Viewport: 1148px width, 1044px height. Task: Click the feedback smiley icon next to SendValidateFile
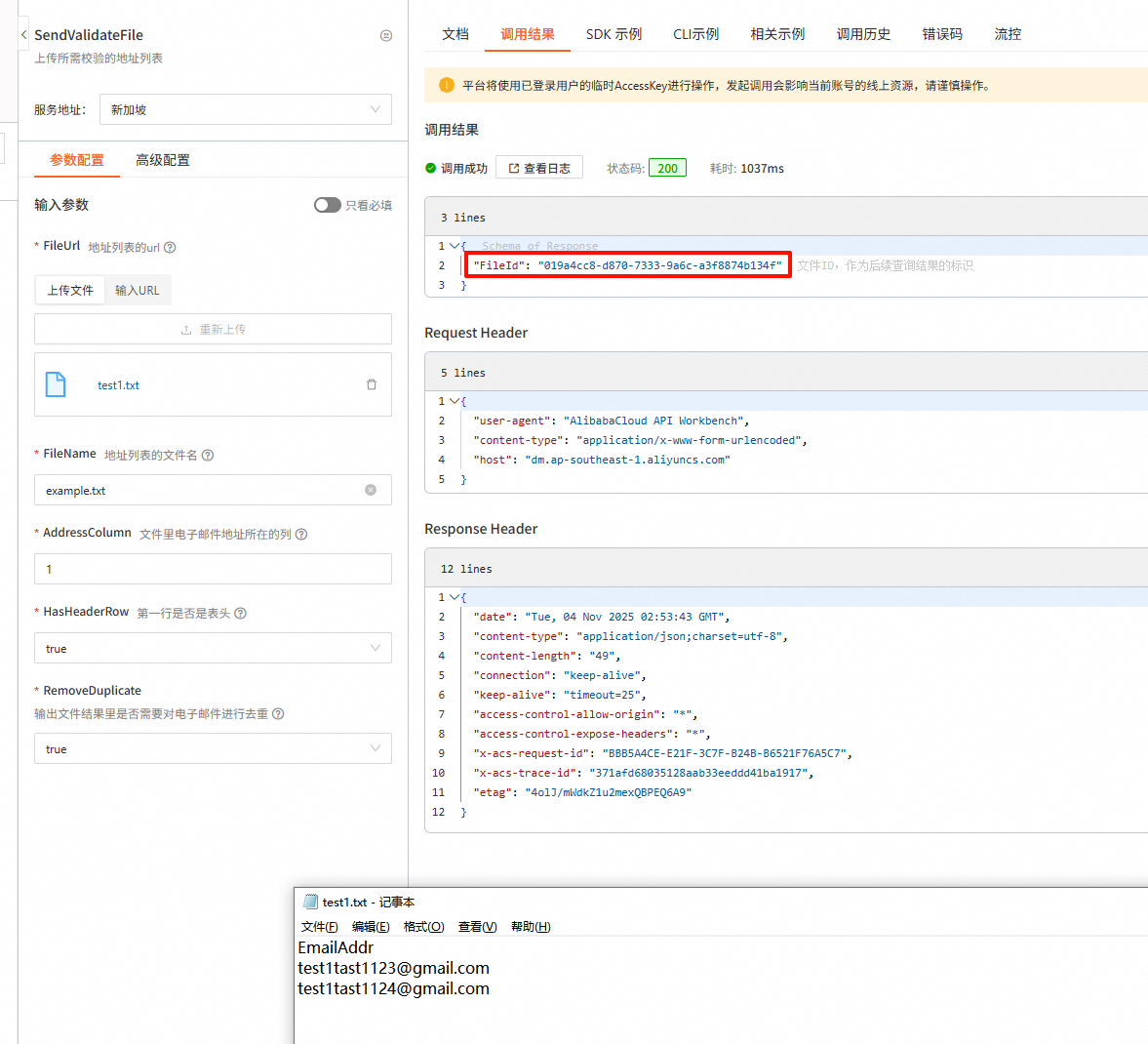coord(386,35)
